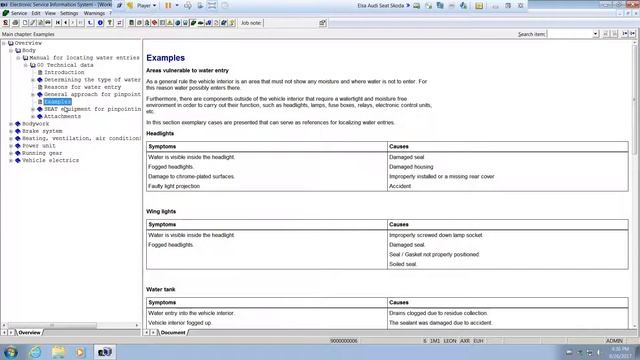This screenshot has height=360, width=640.
Task: Open the Search item dropdown arrow
Action: (596, 34)
